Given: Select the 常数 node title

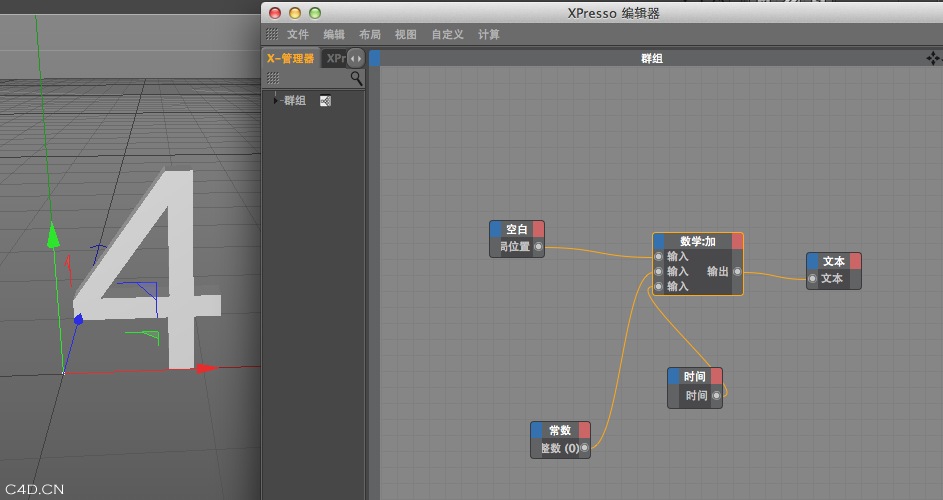Looking at the screenshot, I should [x=560, y=430].
